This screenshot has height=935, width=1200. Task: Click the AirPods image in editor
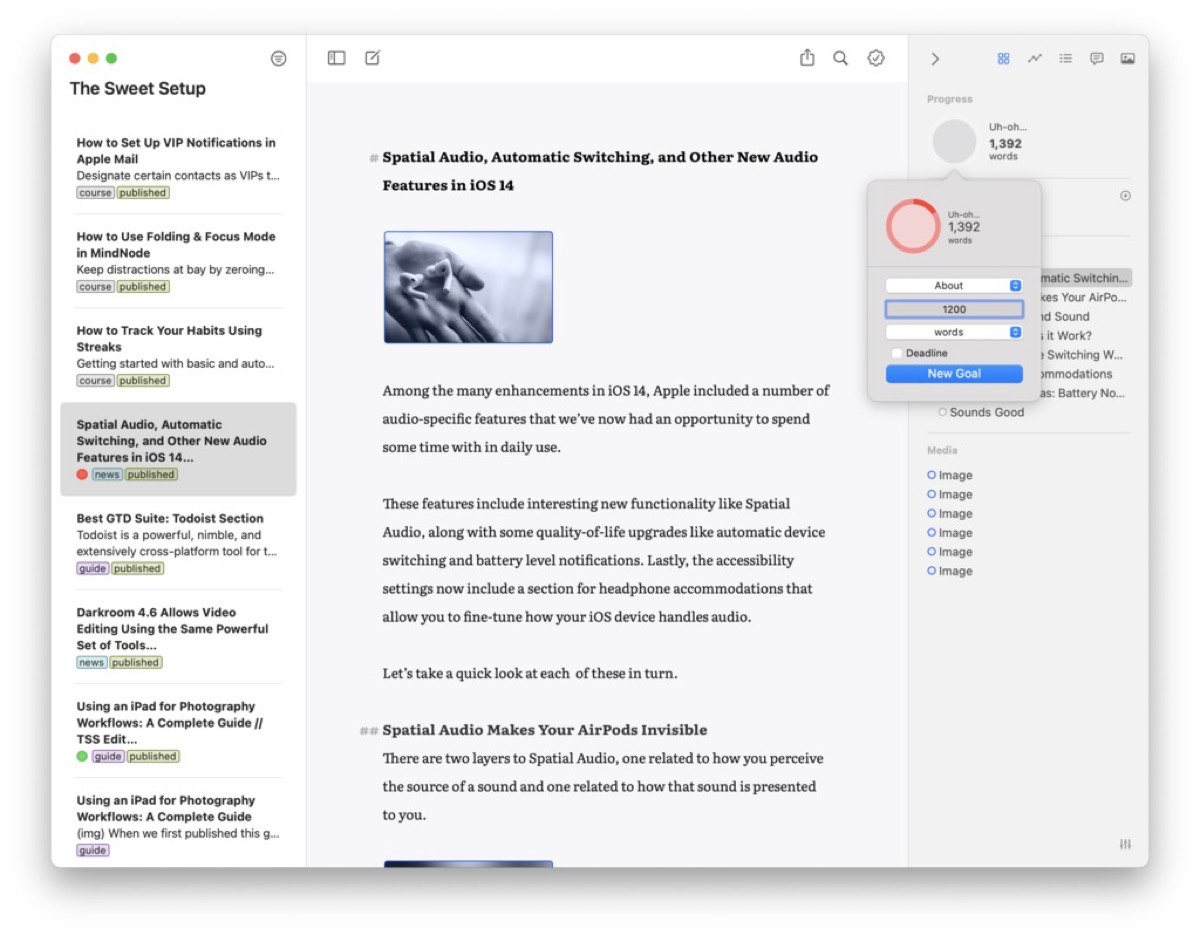(x=468, y=288)
